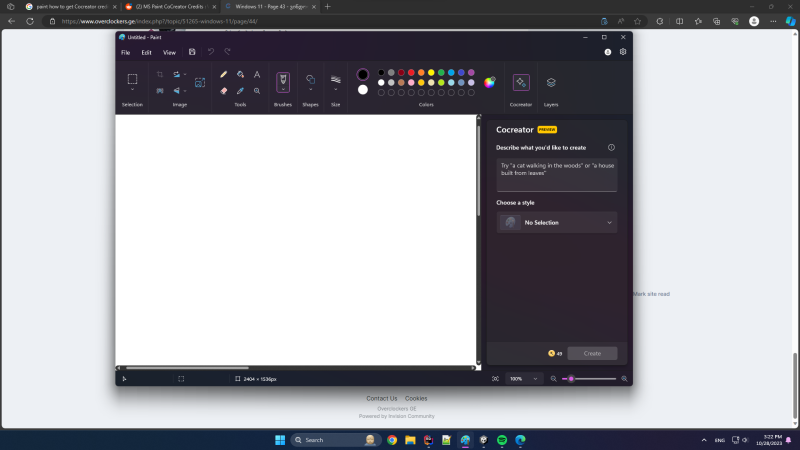Select the white secondary color circle
The image size is (800, 450).
(x=363, y=90)
